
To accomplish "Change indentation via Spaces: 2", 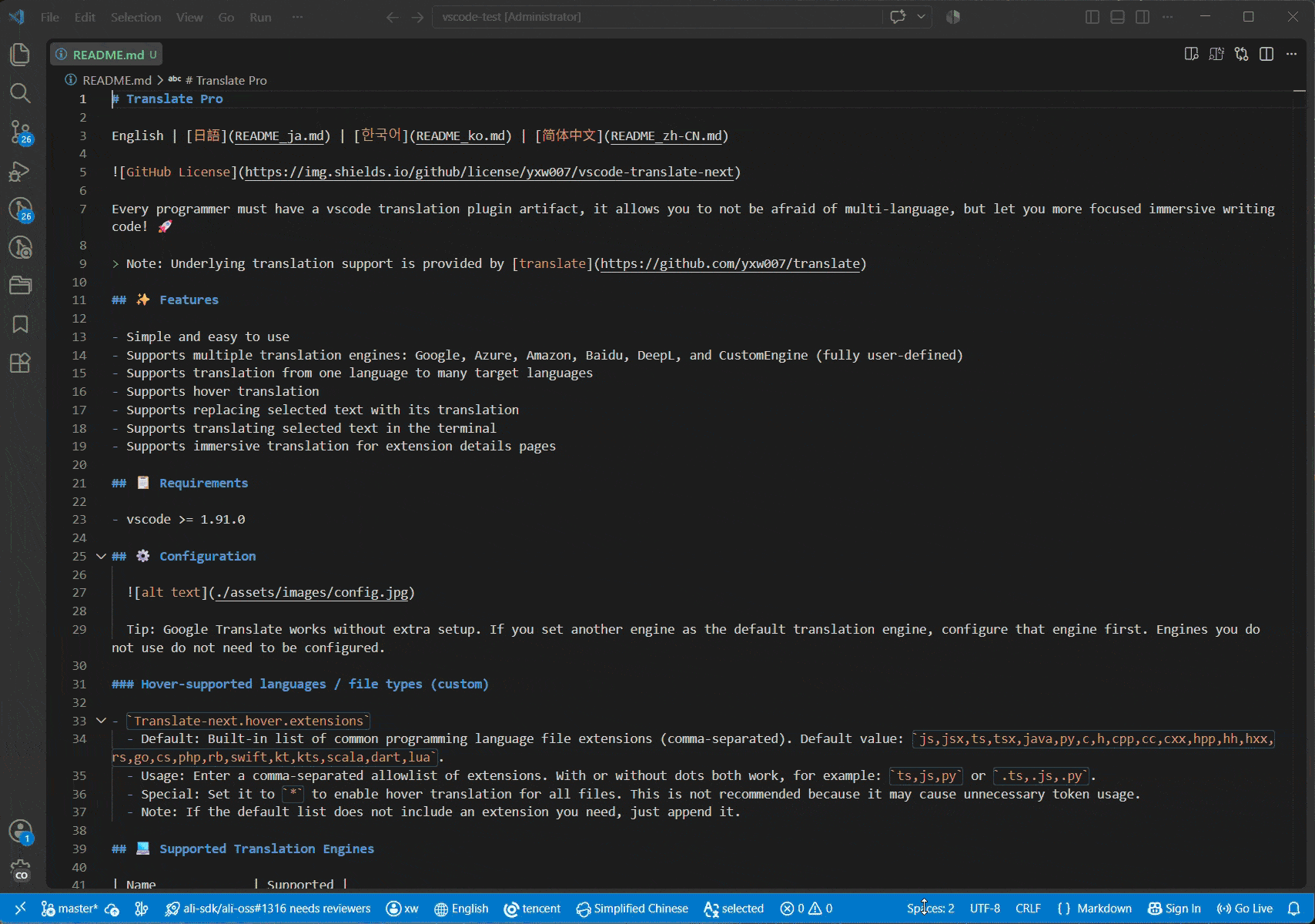I will [930, 909].
